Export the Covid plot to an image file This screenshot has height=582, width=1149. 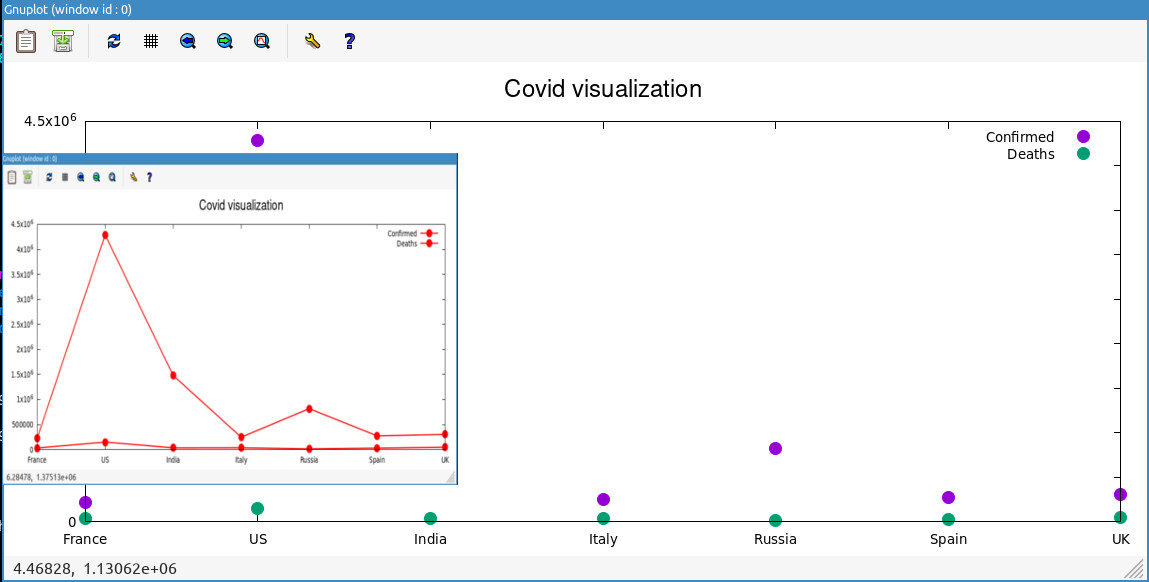[x=62, y=41]
